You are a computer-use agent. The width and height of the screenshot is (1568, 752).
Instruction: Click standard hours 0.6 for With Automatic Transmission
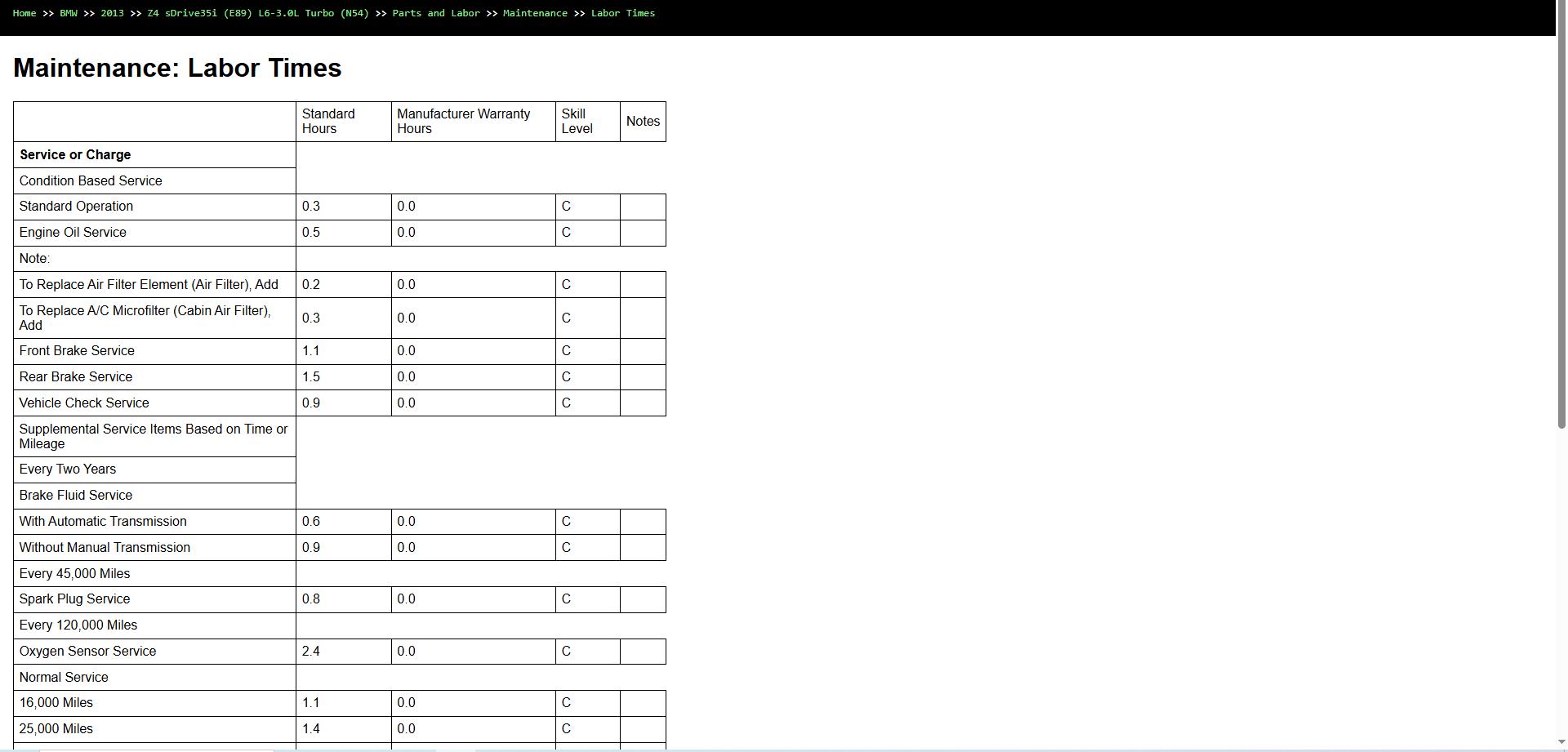point(344,522)
